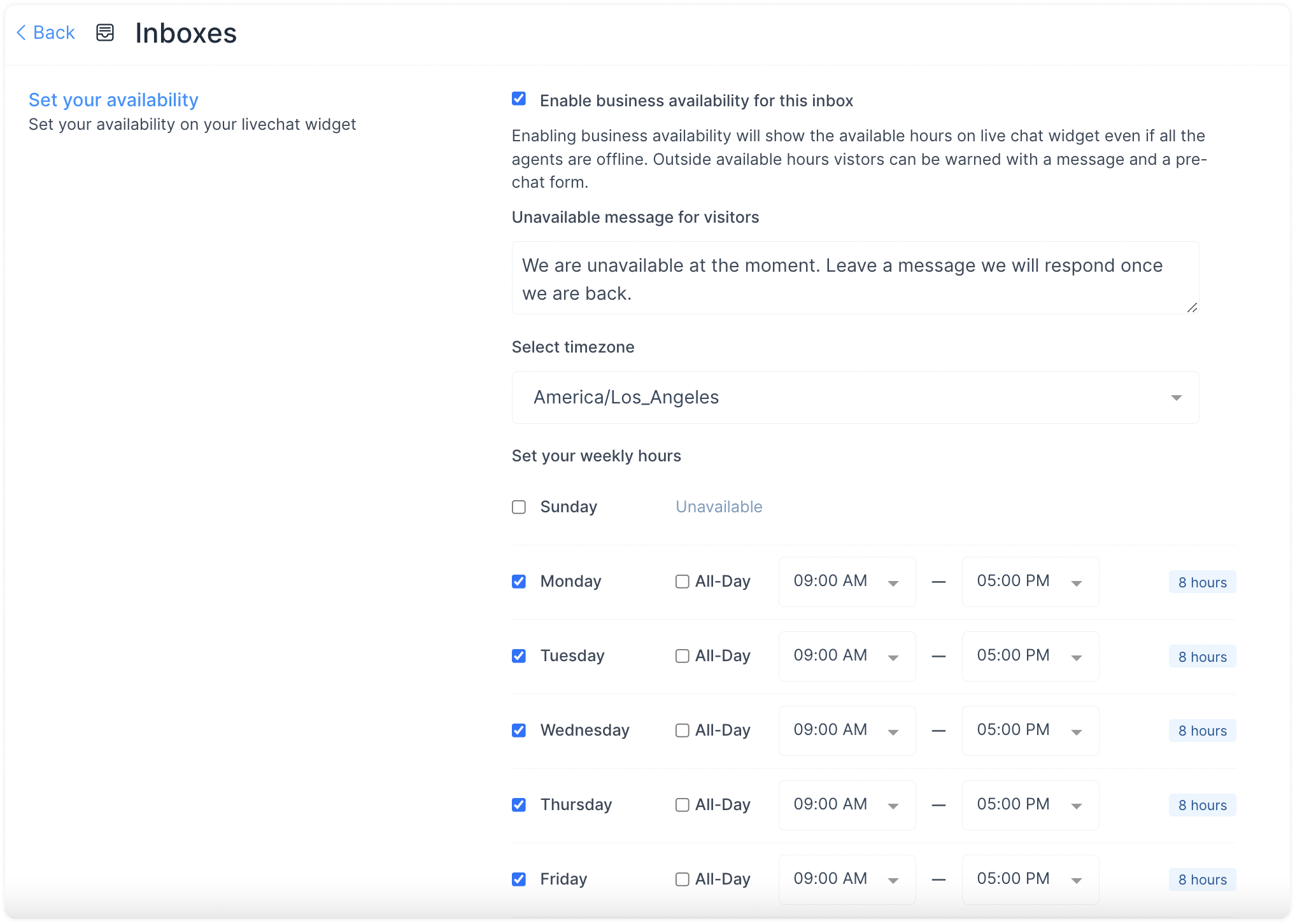The width and height of the screenshot is (1295, 924).
Task: Click Monday's 8 hours badge
Action: (1202, 582)
